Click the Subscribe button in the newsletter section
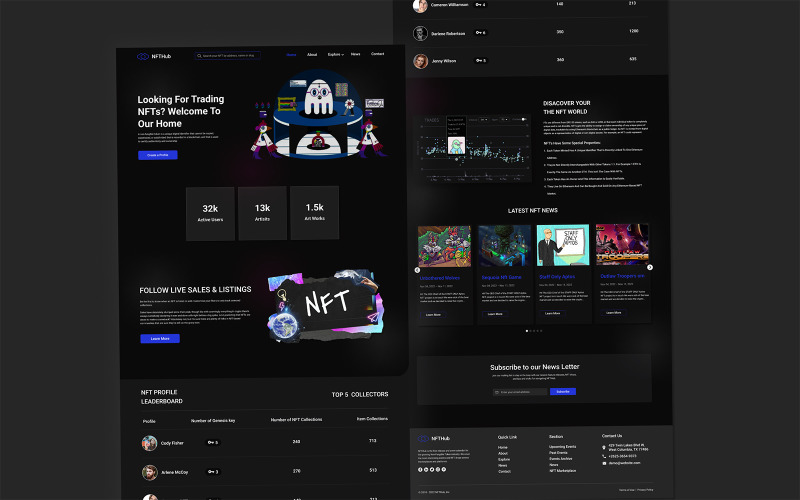 tap(562, 392)
